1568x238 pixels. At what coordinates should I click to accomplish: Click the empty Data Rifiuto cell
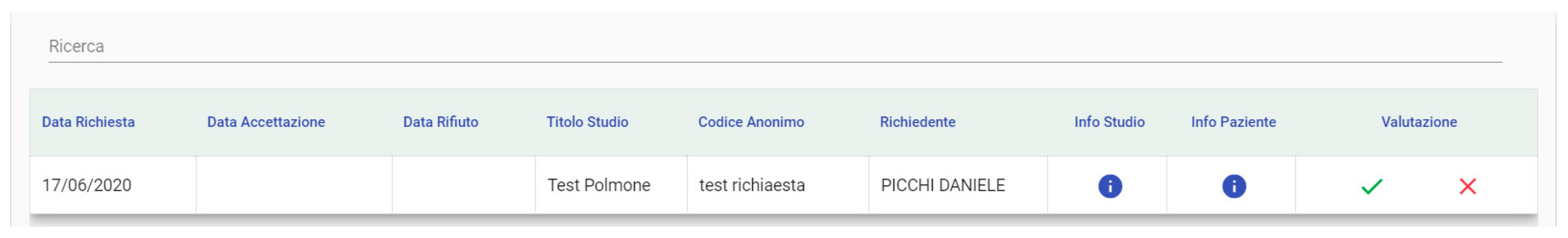(x=463, y=185)
